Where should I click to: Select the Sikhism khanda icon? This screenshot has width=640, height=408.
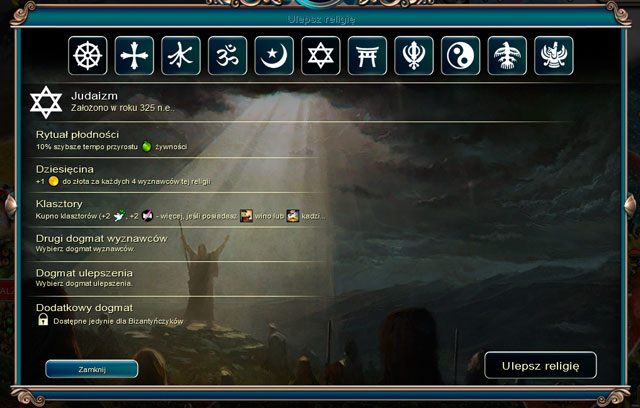click(x=414, y=55)
